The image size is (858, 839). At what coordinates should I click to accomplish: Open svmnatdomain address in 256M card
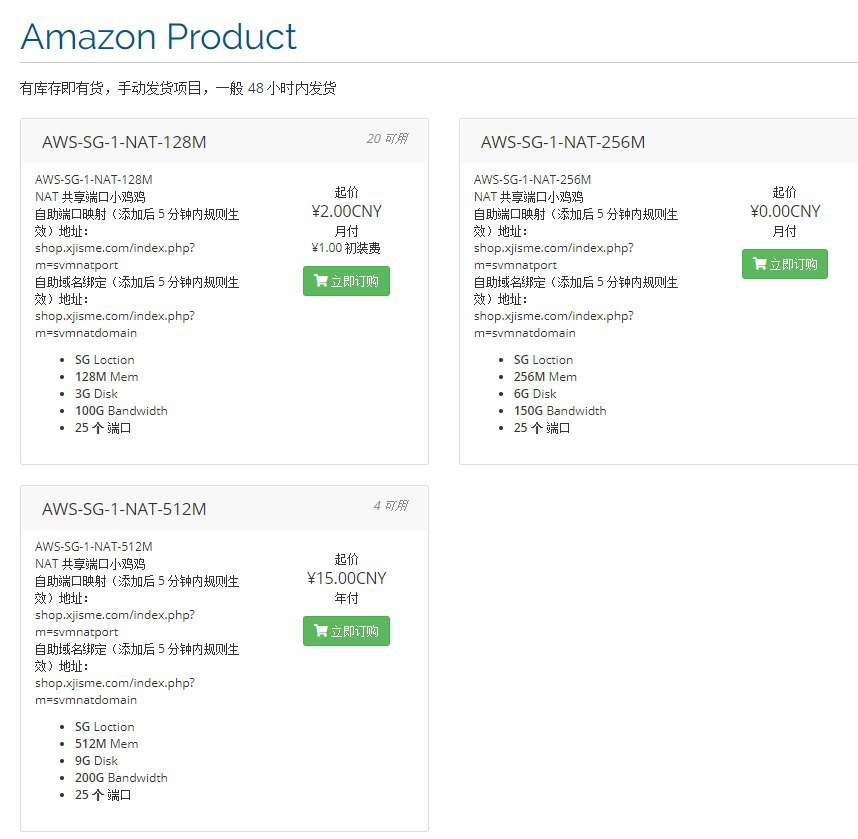click(554, 324)
